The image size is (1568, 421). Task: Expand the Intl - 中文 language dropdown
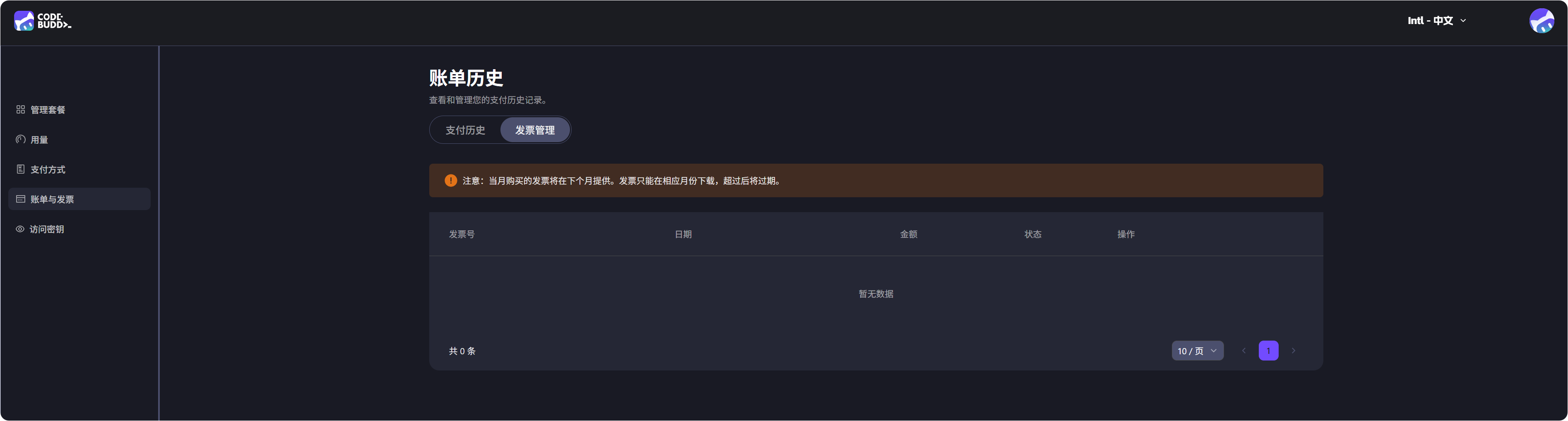[x=1436, y=21]
